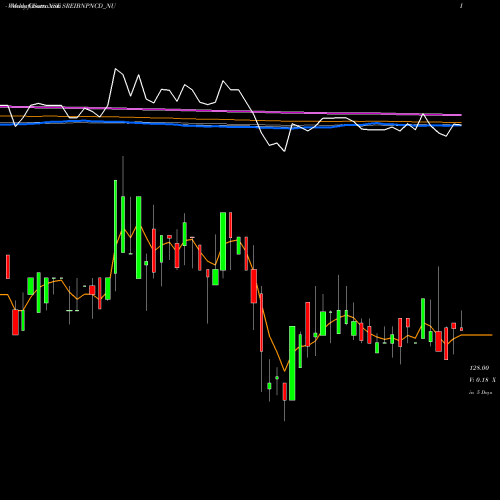Click the label that ends with "5 Days"

pyautogui.click(x=481, y=392)
